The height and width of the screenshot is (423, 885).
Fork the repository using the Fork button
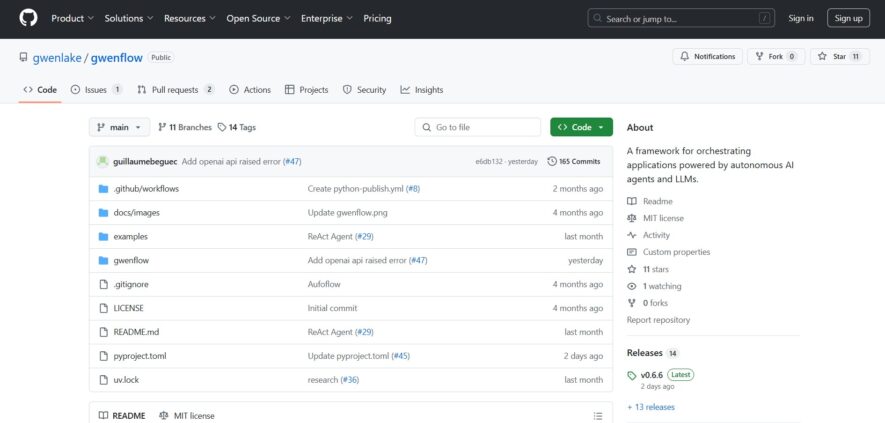(x=776, y=56)
